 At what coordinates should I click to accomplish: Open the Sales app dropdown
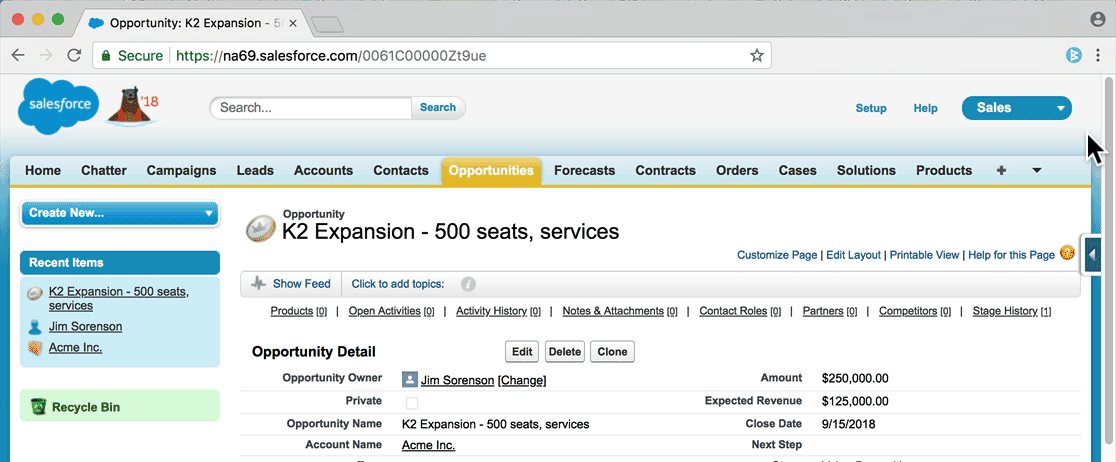[1016, 108]
